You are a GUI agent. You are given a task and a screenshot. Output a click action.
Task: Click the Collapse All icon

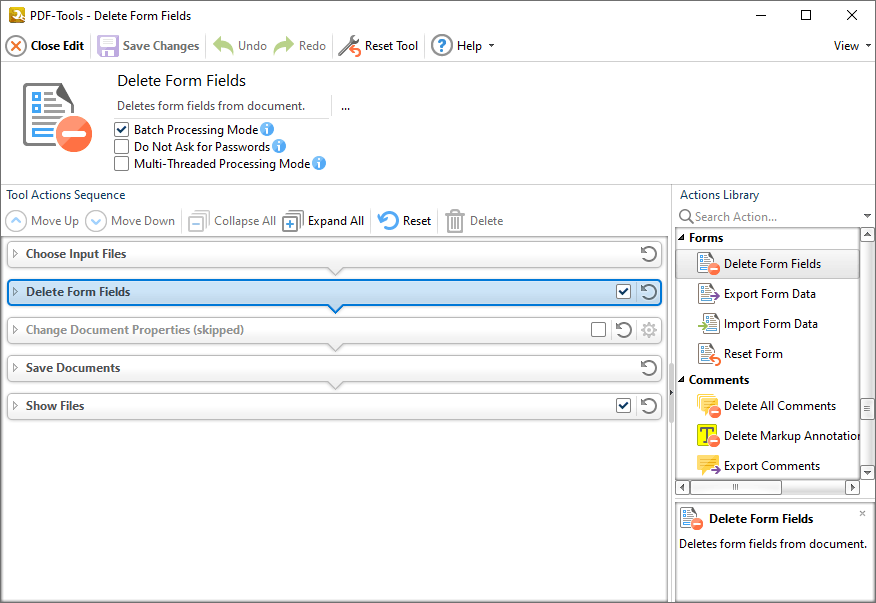tap(198, 221)
